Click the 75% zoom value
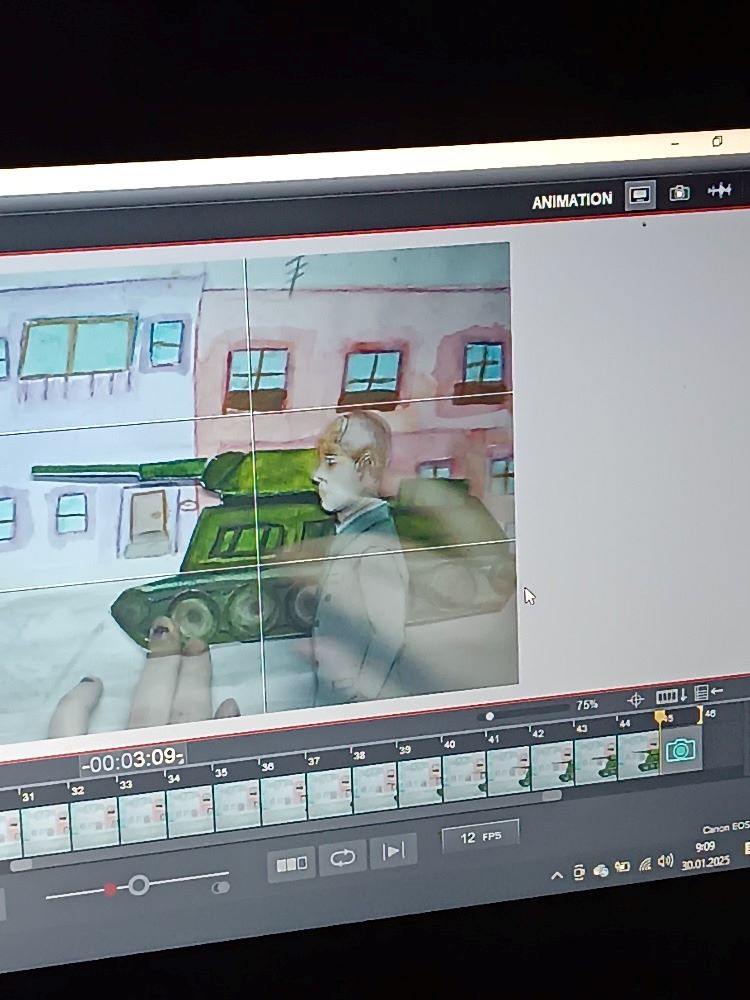This screenshot has width=750, height=1000. pyautogui.click(x=587, y=705)
